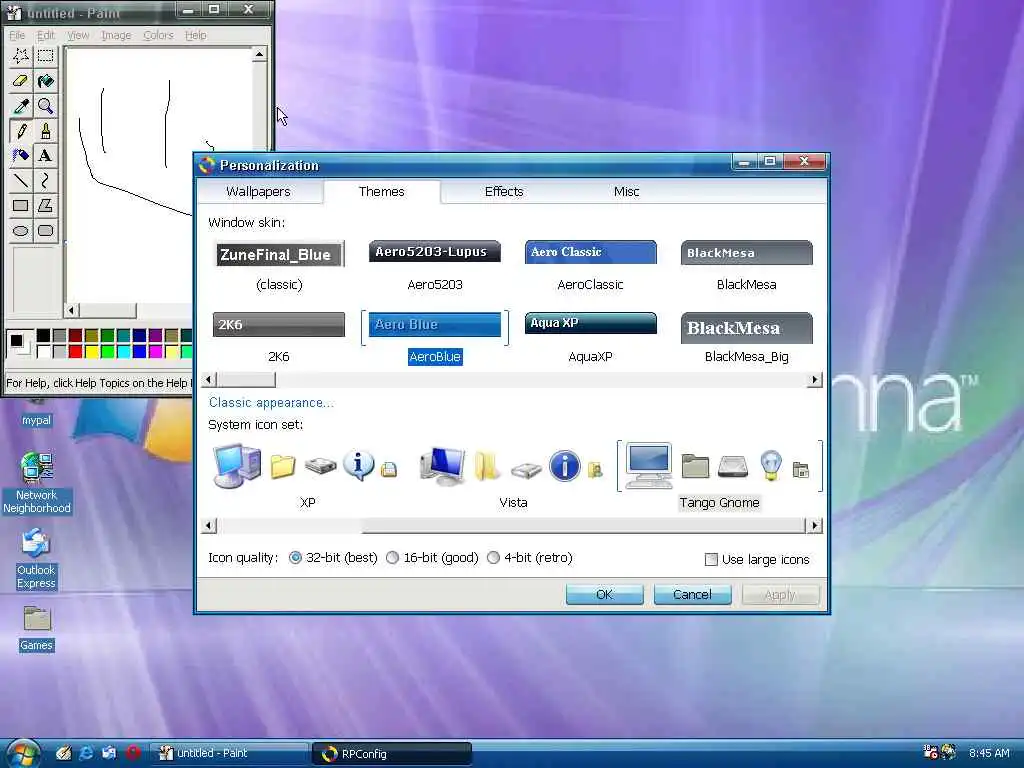Open the View menu in Paint
Viewport: 1024px width, 768px height.
tap(78, 35)
